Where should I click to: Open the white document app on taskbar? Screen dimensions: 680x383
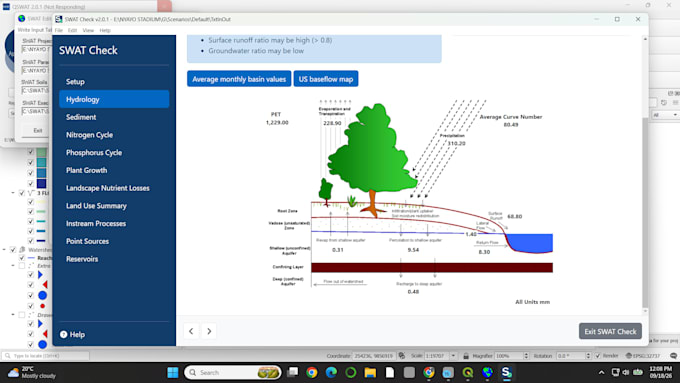[389, 373]
